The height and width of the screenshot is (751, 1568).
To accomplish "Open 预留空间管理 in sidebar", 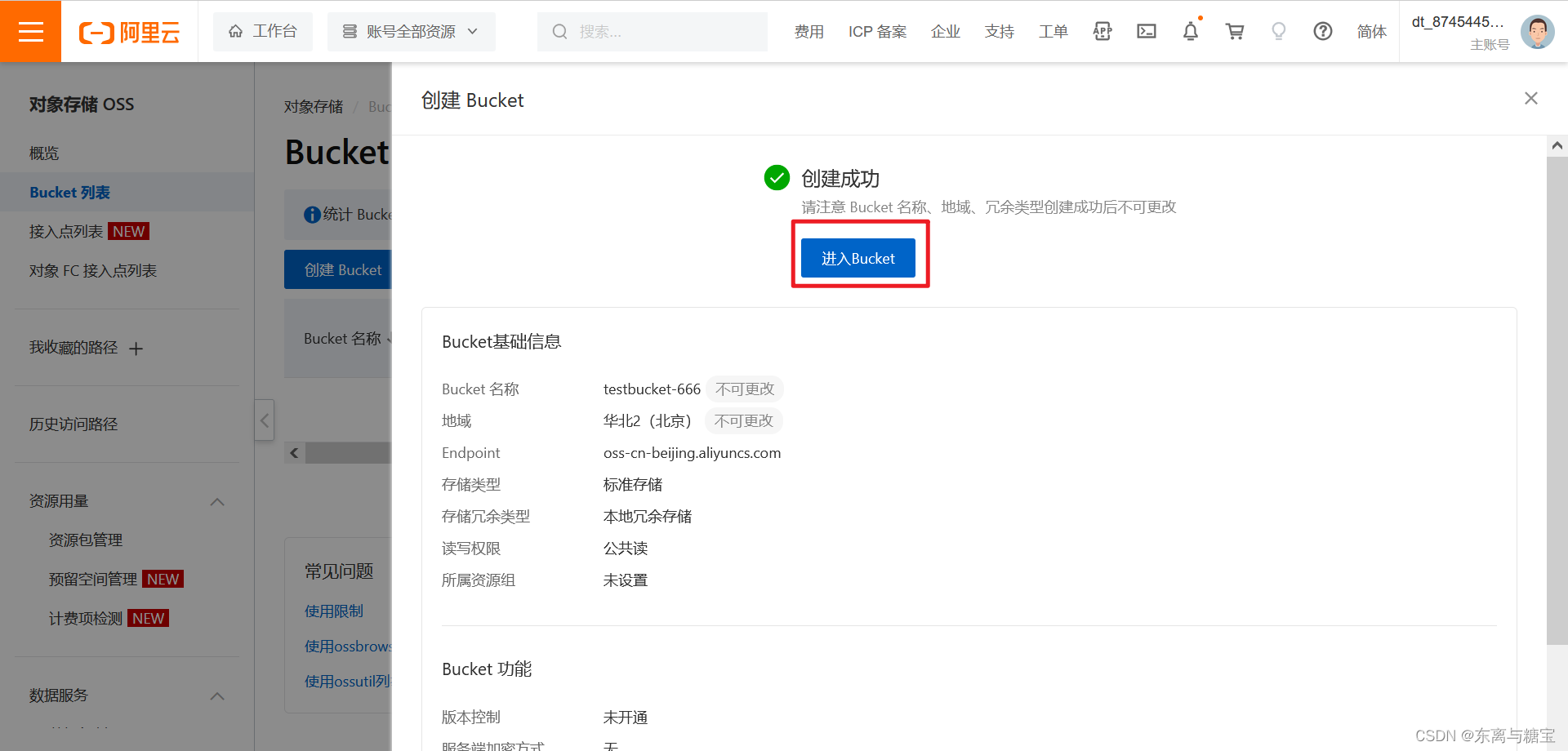I will pos(93,579).
